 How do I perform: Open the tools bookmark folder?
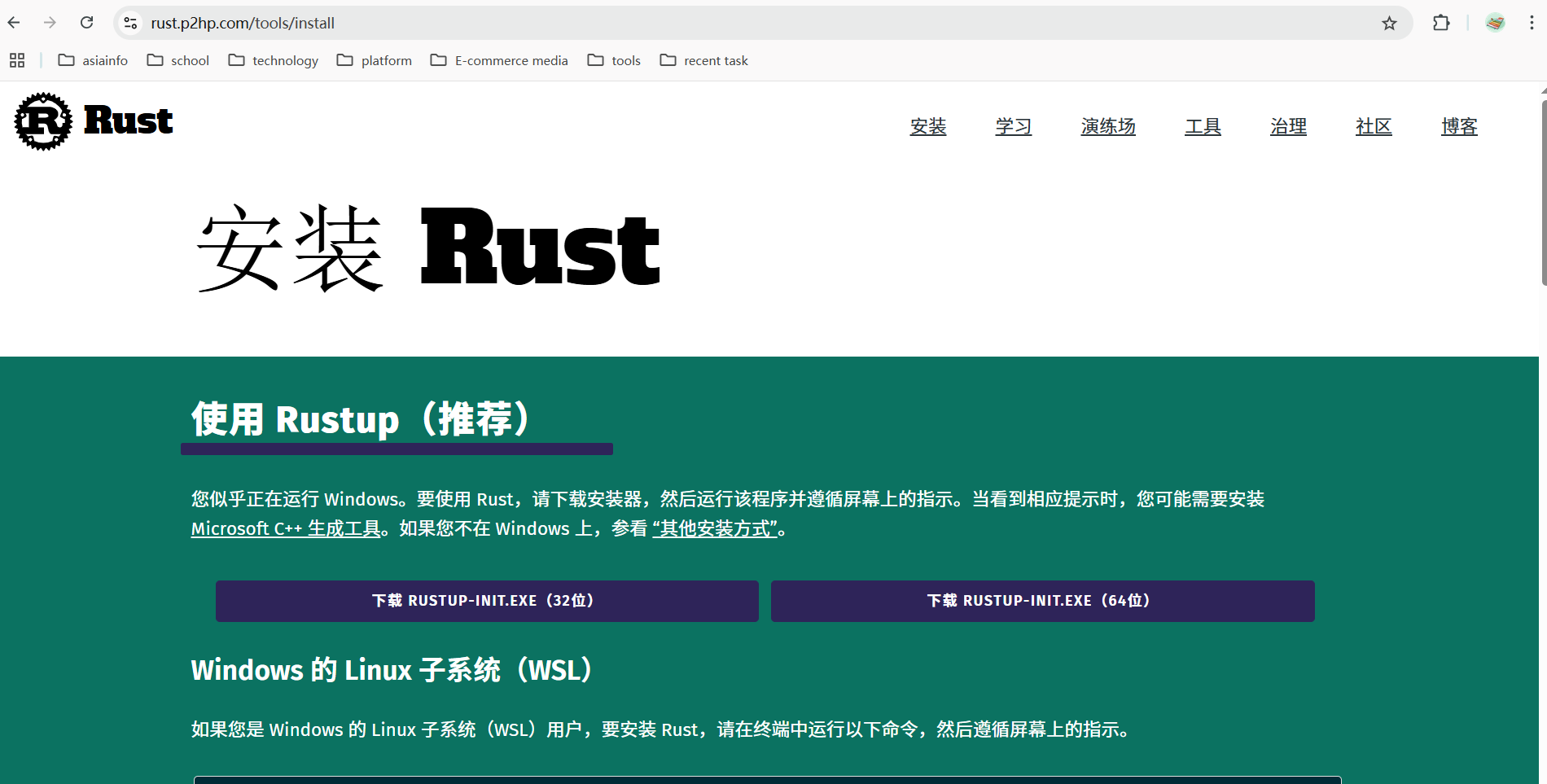tap(614, 60)
